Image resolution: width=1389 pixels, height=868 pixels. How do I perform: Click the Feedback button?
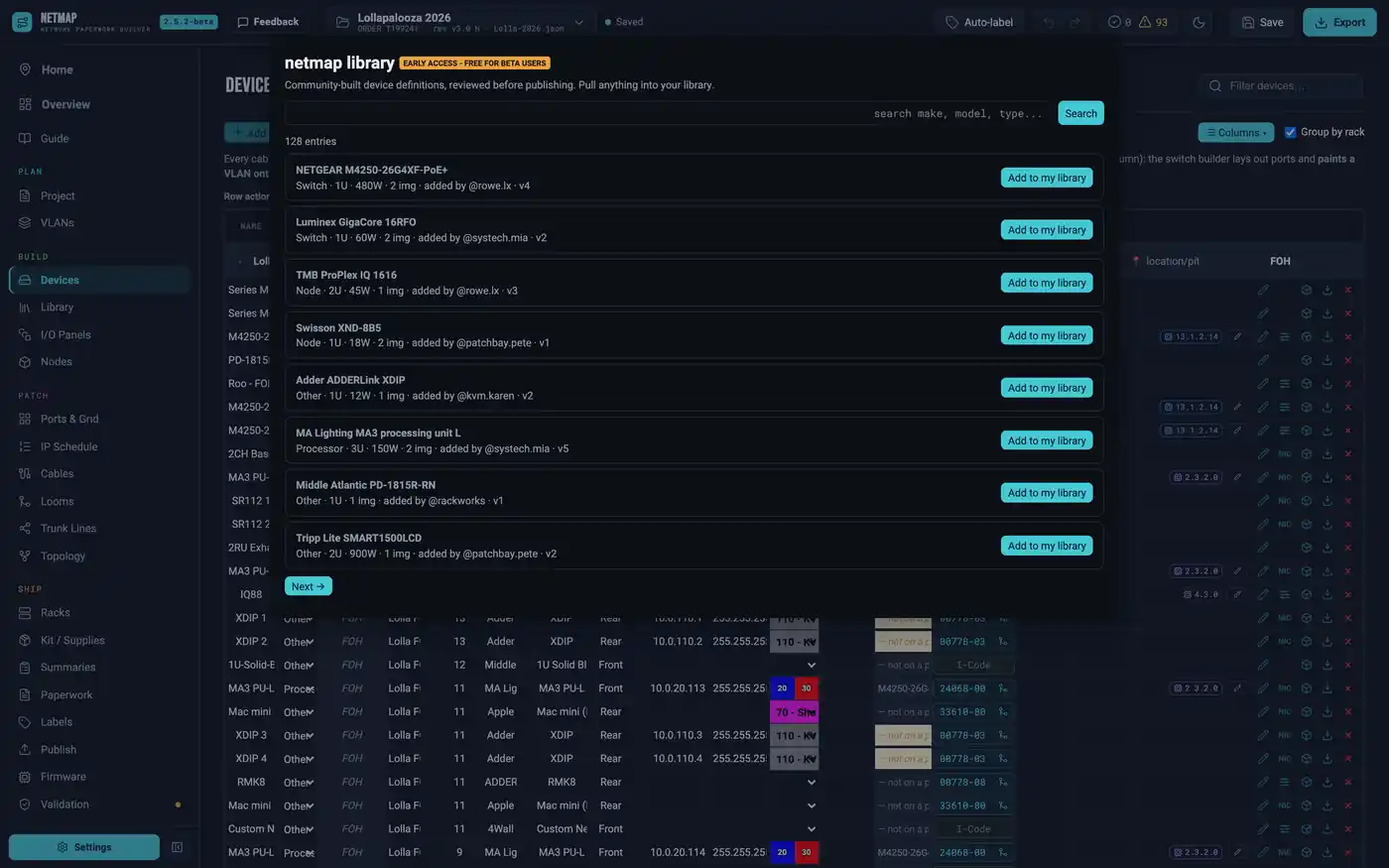pyautogui.click(x=268, y=22)
